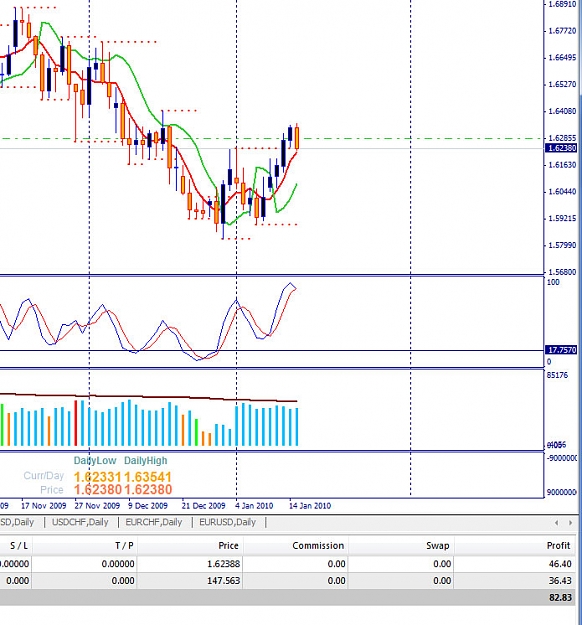Click the DailyLow value 1.62331
The width and height of the screenshot is (582, 625).
point(98,477)
